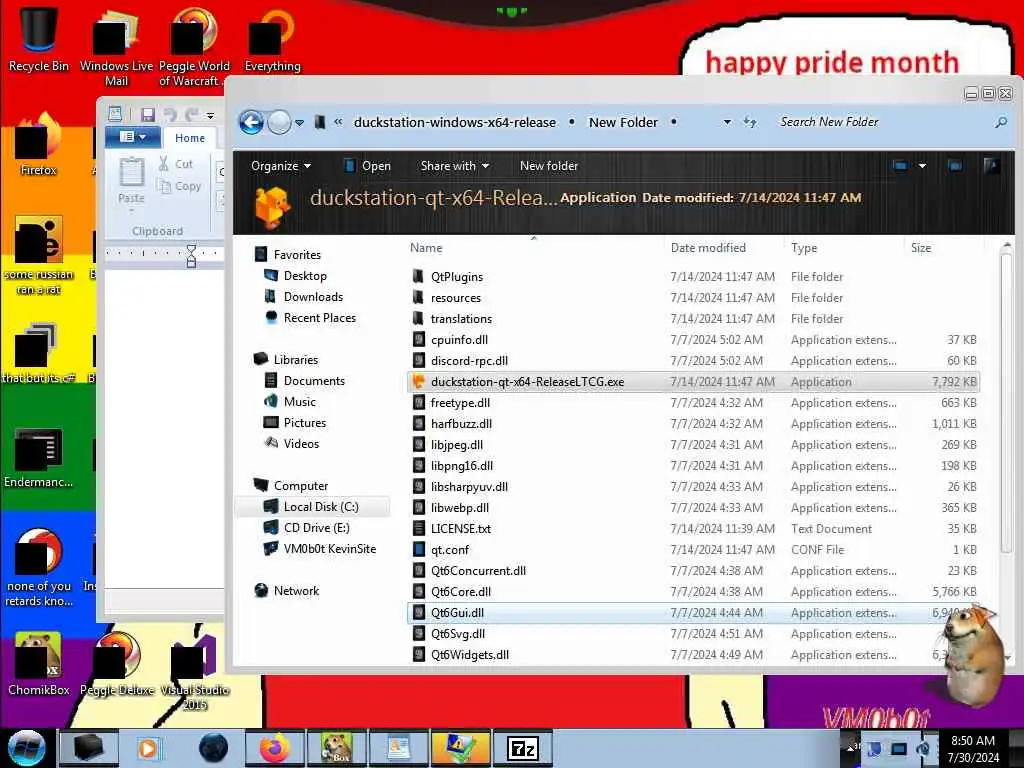
Task: Select Libraries in navigation pane
Action: click(x=296, y=359)
